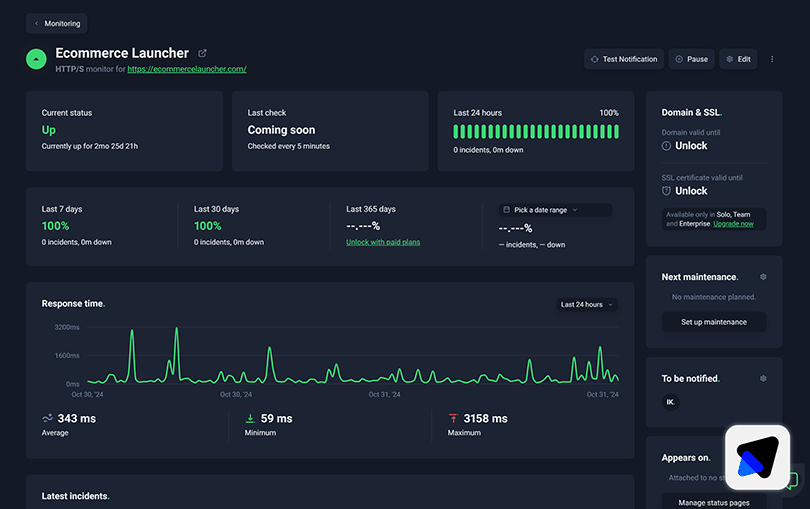
Task: Open external link icon beside Ecommerce Launcher
Action: pos(202,53)
